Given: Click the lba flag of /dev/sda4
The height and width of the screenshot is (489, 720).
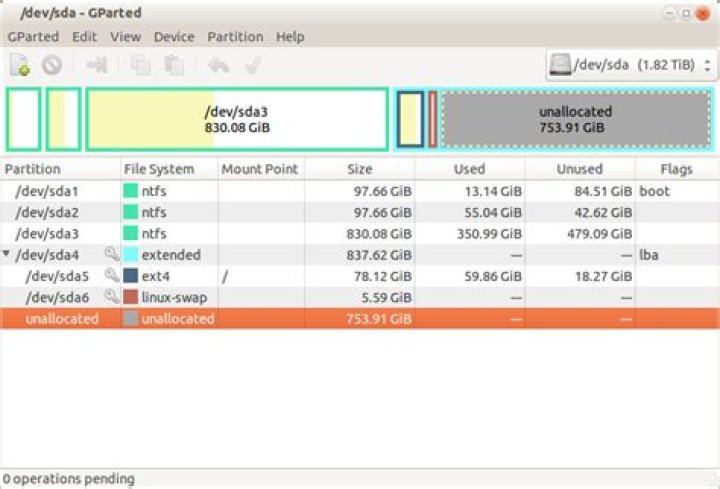Looking at the screenshot, I should 649,255.
